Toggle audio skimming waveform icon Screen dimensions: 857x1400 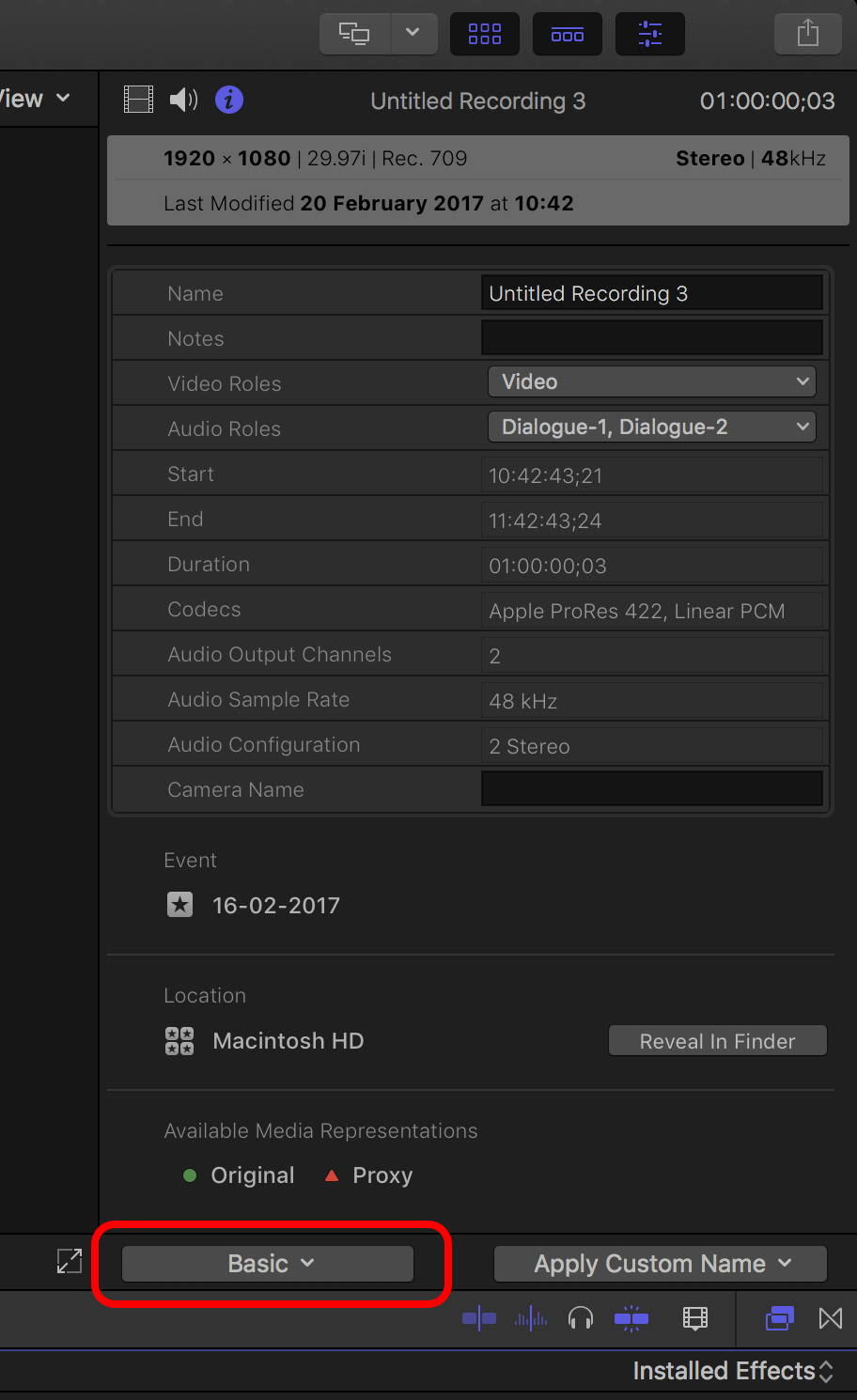click(531, 1318)
